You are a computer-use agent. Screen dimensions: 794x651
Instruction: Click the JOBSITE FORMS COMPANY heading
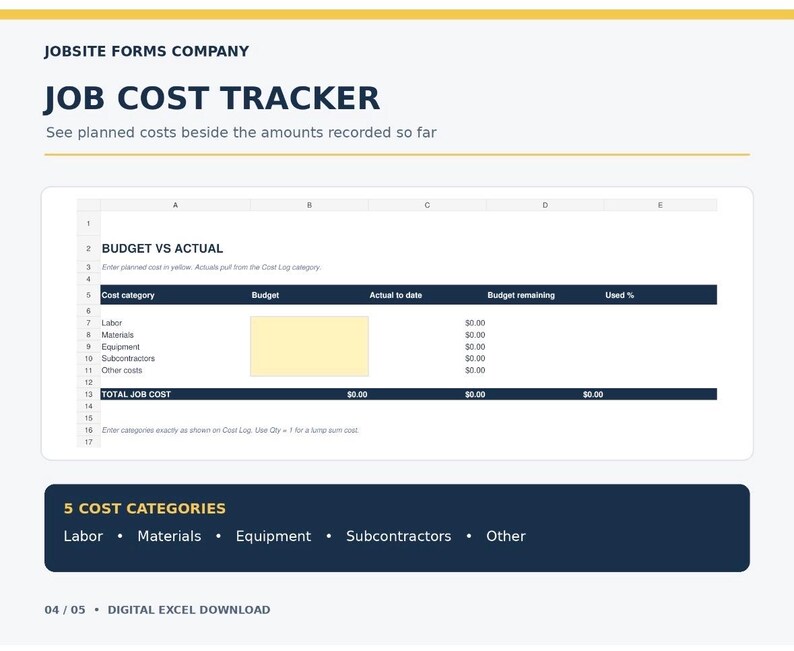point(146,52)
